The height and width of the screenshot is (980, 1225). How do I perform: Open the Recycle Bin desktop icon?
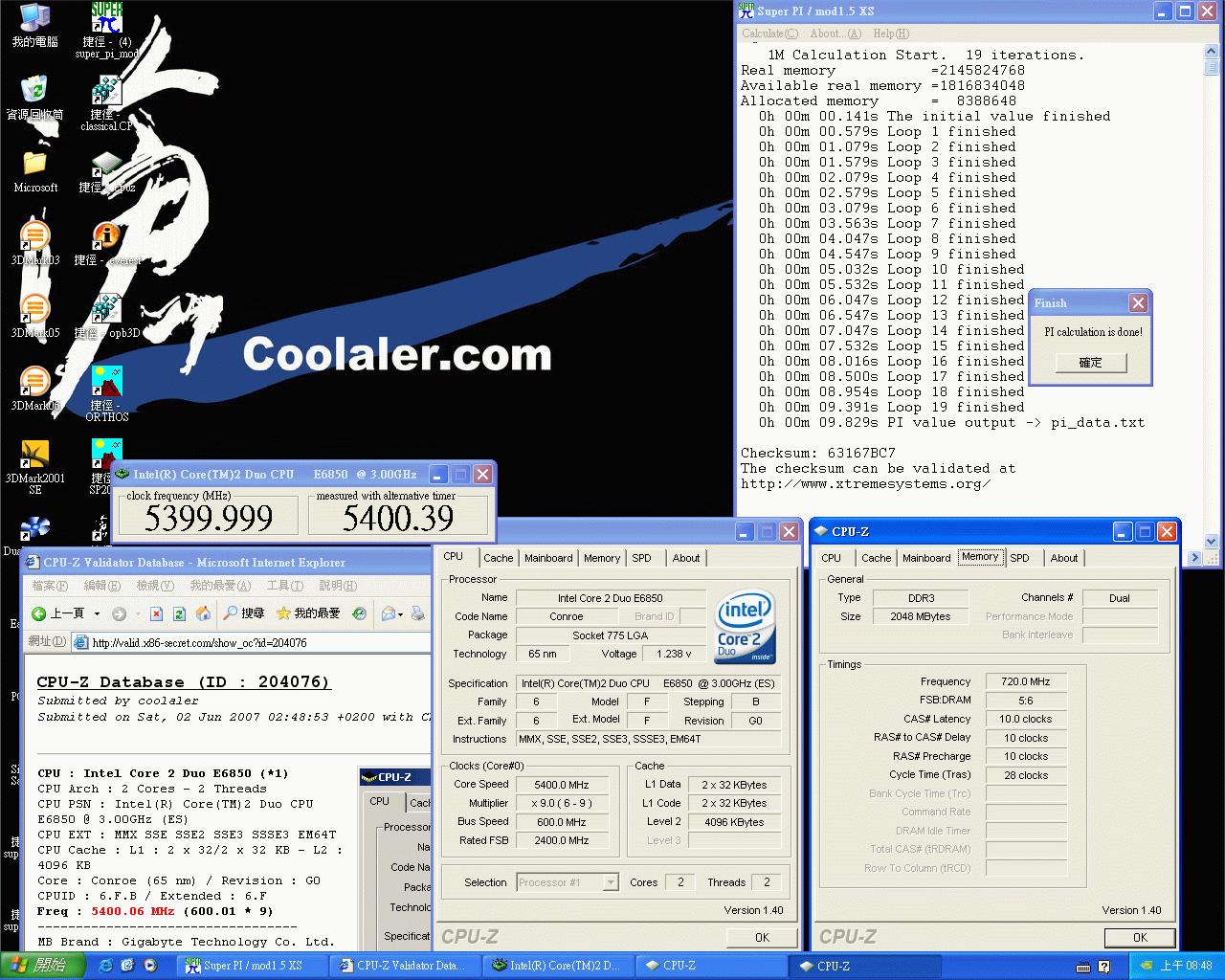(x=35, y=98)
